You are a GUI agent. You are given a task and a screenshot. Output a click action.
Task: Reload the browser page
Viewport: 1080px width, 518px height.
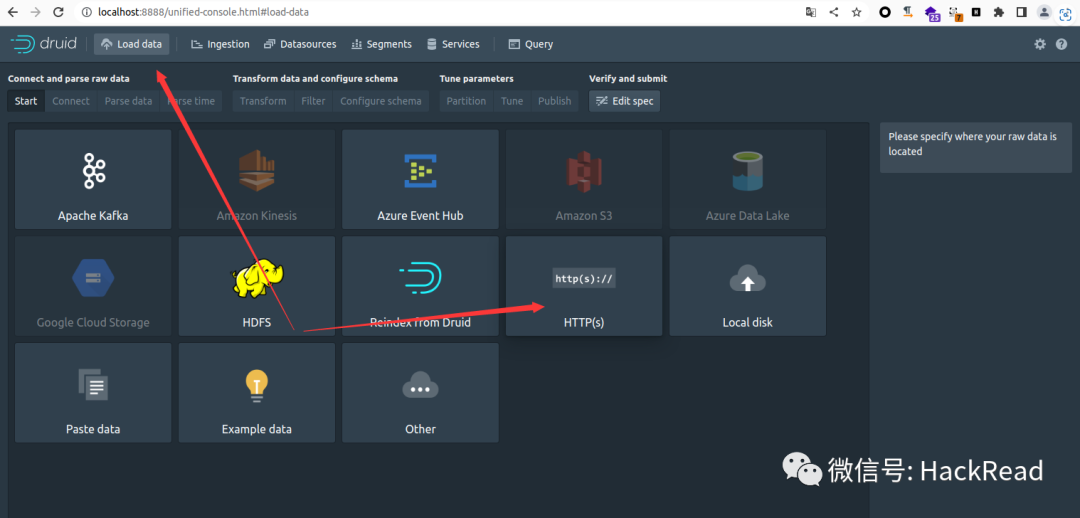[59, 12]
